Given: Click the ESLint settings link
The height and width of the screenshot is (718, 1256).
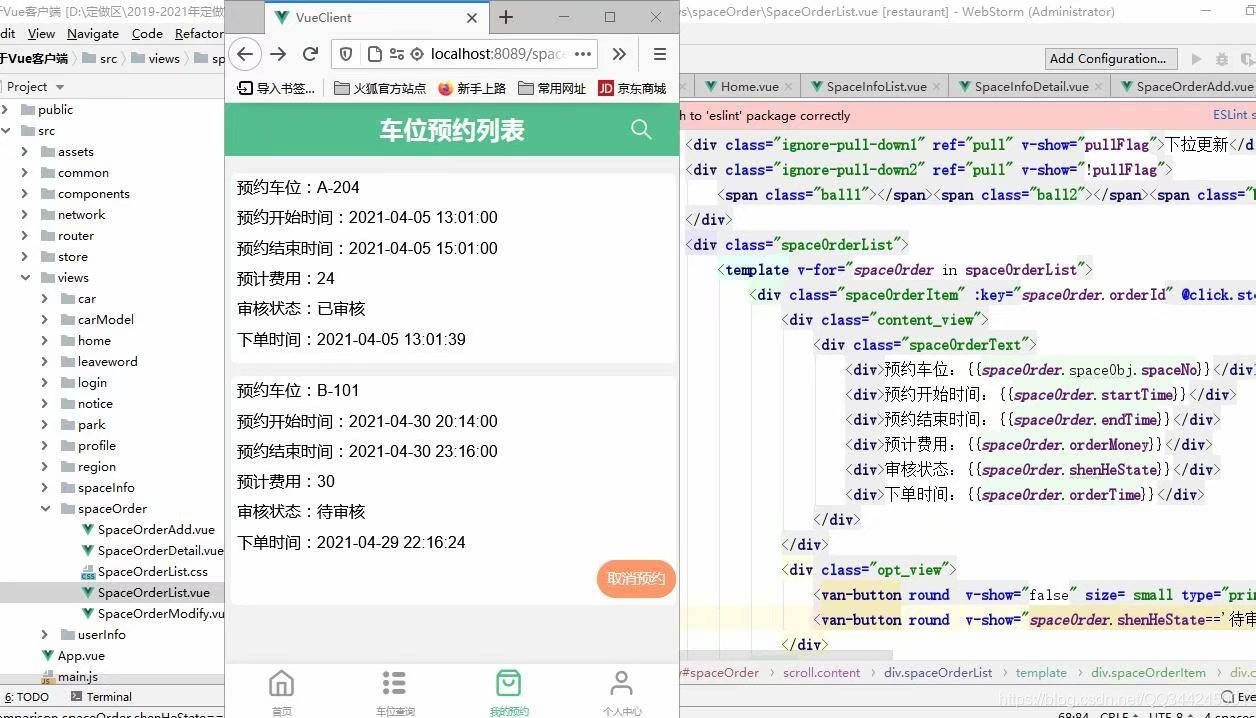Looking at the screenshot, I should (1233, 115).
